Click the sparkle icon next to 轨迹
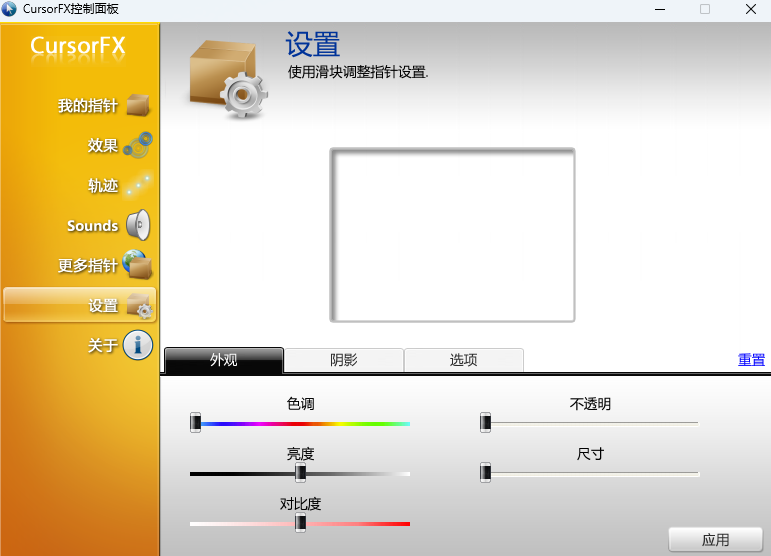This screenshot has width=771, height=556. pyautogui.click(x=137, y=186)
